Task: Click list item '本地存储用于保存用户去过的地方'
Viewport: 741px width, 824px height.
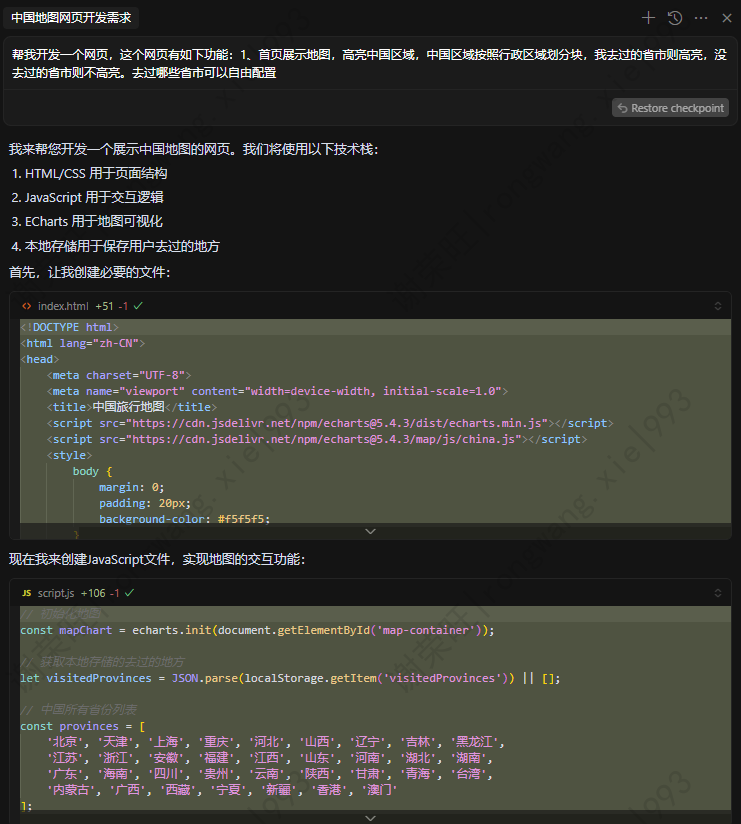Action: click(x=122, y=246)
